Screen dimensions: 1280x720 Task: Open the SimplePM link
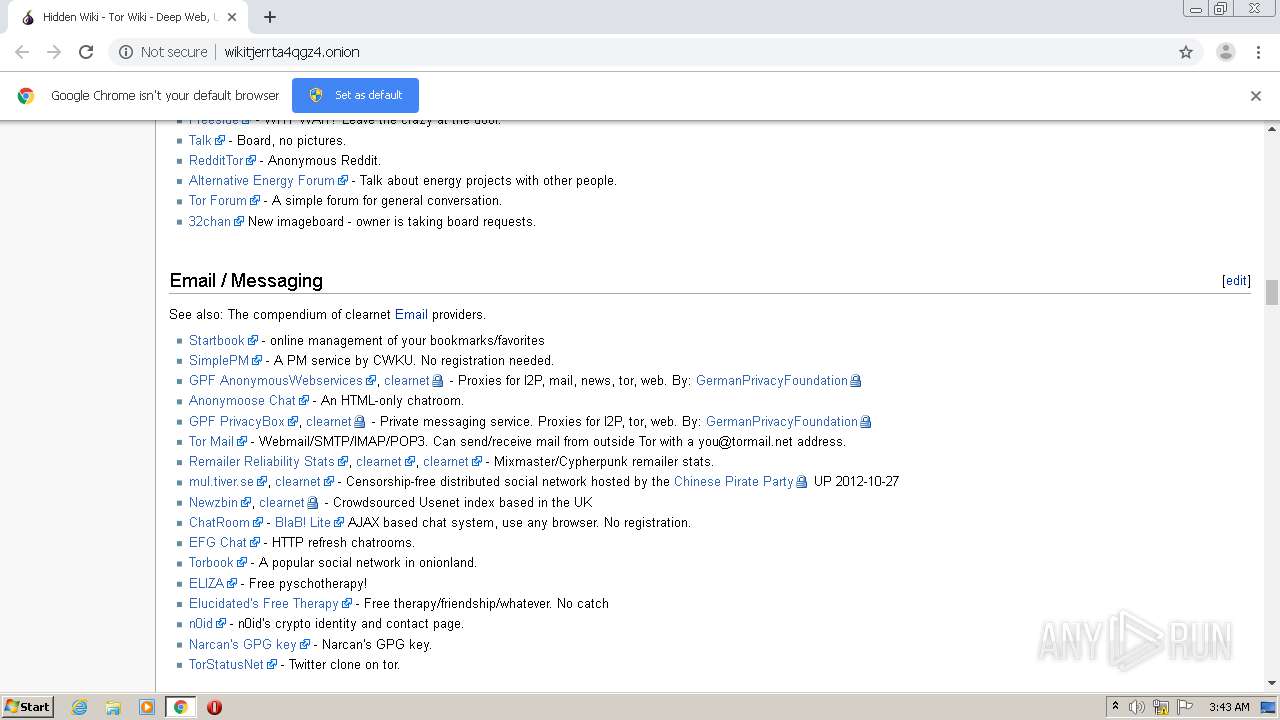[219, 360]
